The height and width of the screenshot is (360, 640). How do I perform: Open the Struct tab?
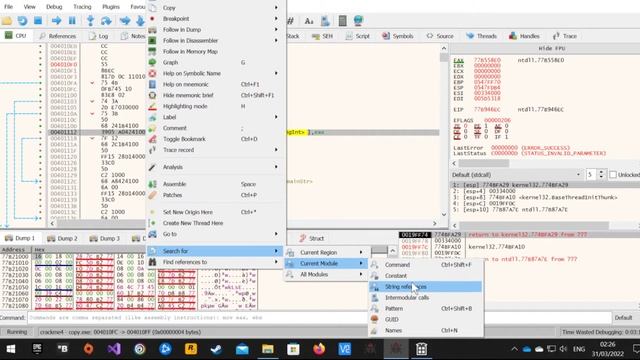[311, 238]
